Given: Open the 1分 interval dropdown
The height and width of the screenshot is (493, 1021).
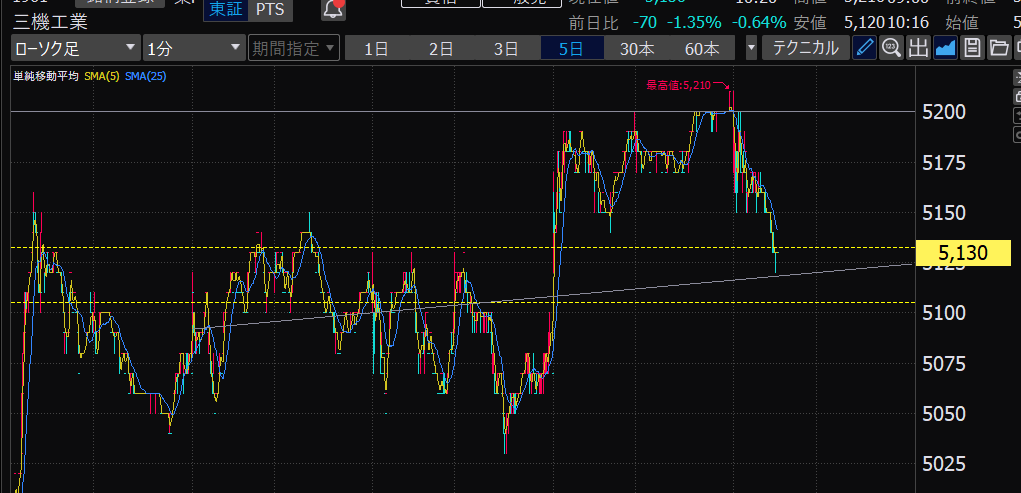Looking at the screenshot, I should tap(194, 48).
